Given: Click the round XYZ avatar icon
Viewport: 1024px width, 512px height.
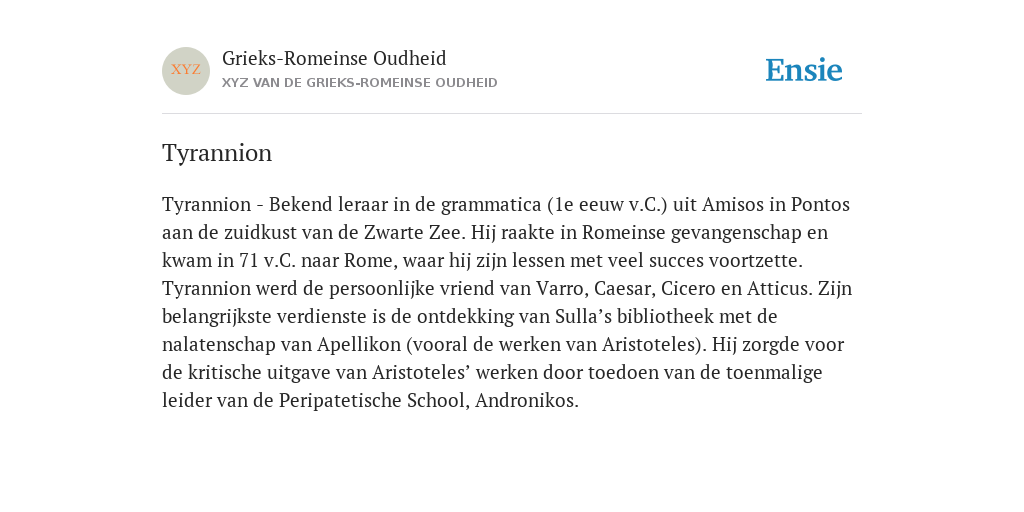Looking at the screenshot, I should tap(186, 71).
